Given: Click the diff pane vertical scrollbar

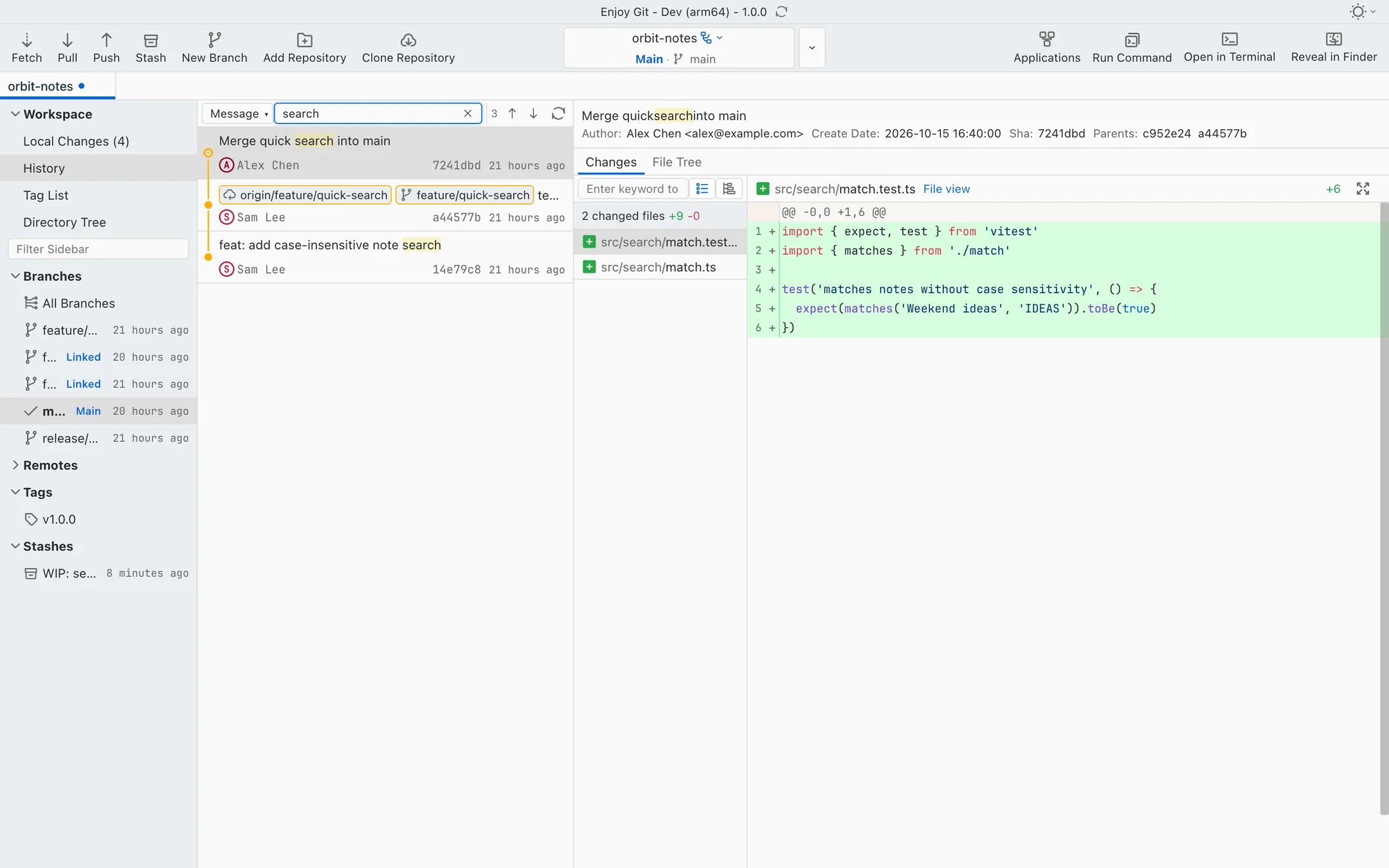Looking at the screenshot, I should click(x=1384, y=508).
